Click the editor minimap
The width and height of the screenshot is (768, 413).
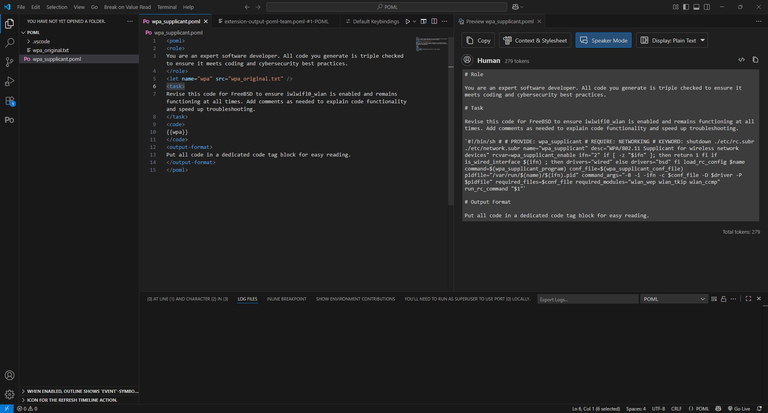pyautogui.click(x=431, y=44)
